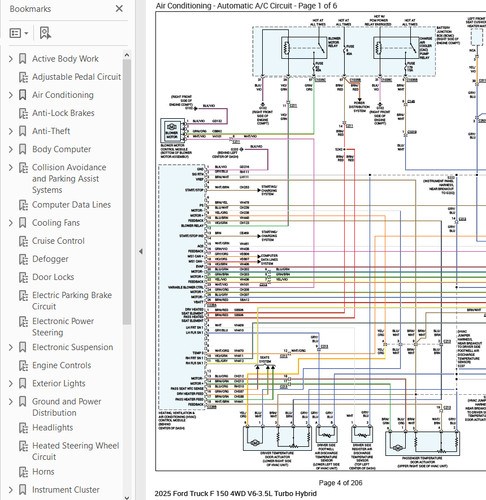Viewport: 486px width, 500px height.
Task: Expand the Active Body Work bookmark
Action: 11,59
